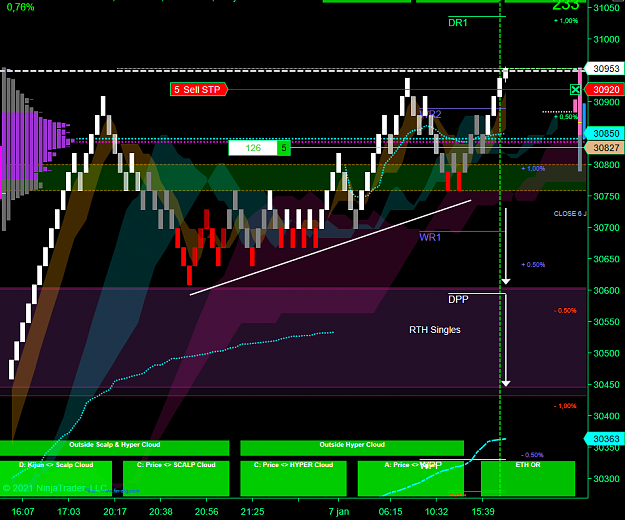The height and width of the screenshot is (520, 625).
Task: Click the 30450 price axis label
Action: pyautogui.click(x=606, y=385)
